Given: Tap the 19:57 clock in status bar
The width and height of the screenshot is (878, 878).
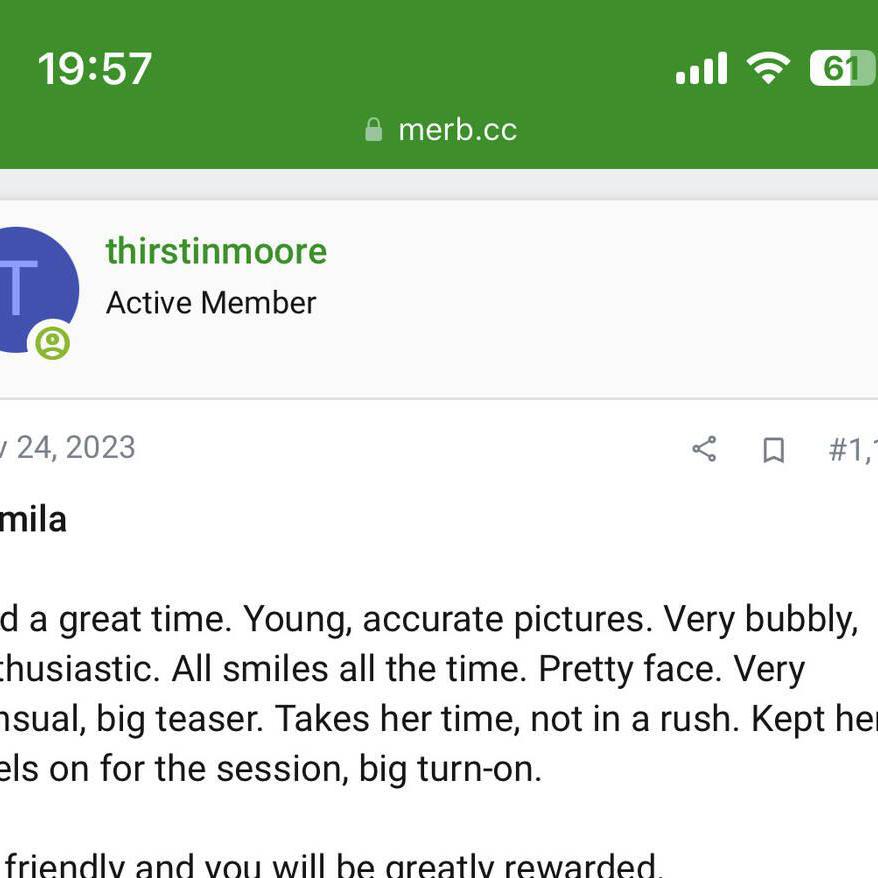Looking at the screenshot, I should 95,68.
